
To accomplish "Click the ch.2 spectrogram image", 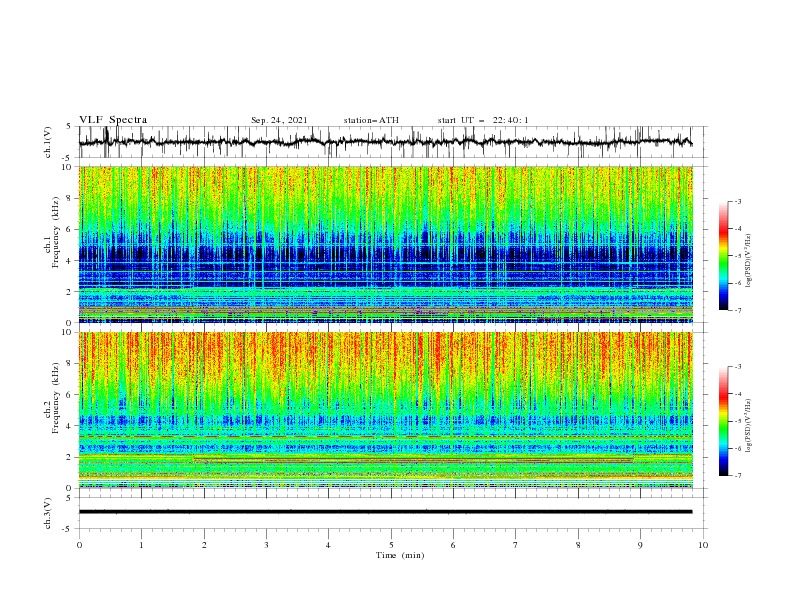I will click(385, 410).
